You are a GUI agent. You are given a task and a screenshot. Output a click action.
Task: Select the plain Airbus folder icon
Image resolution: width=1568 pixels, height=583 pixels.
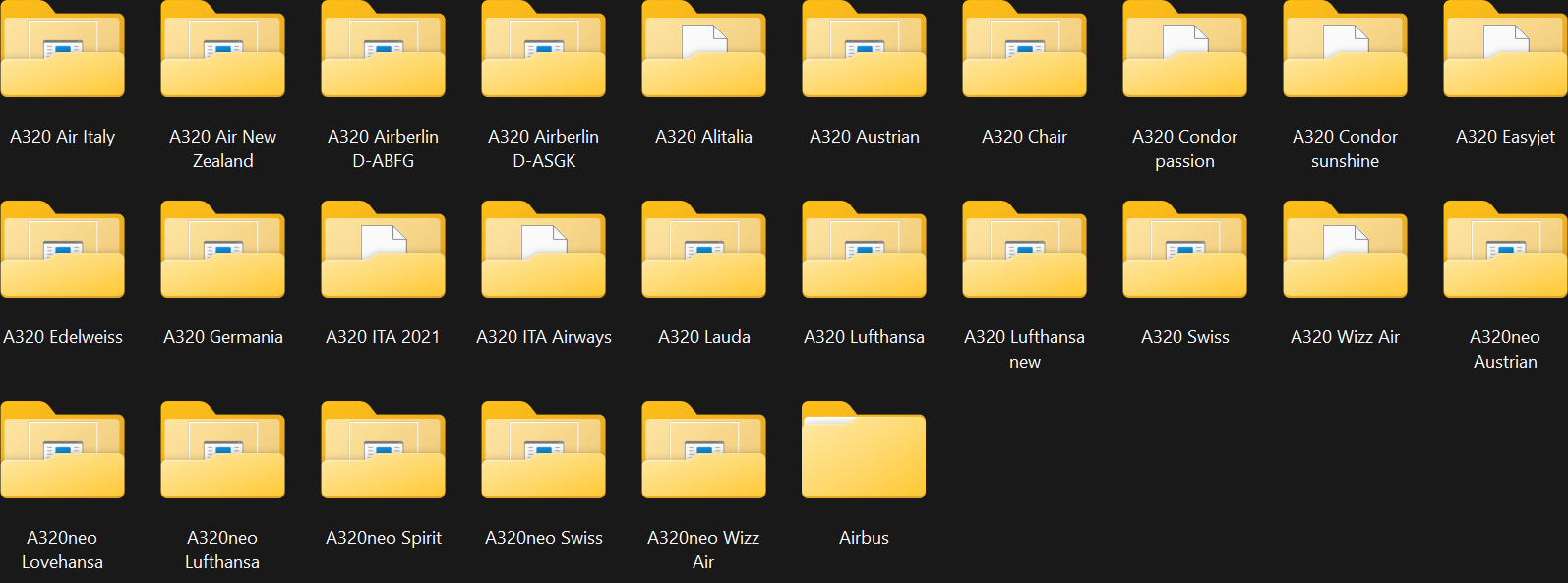pos(865,450)
